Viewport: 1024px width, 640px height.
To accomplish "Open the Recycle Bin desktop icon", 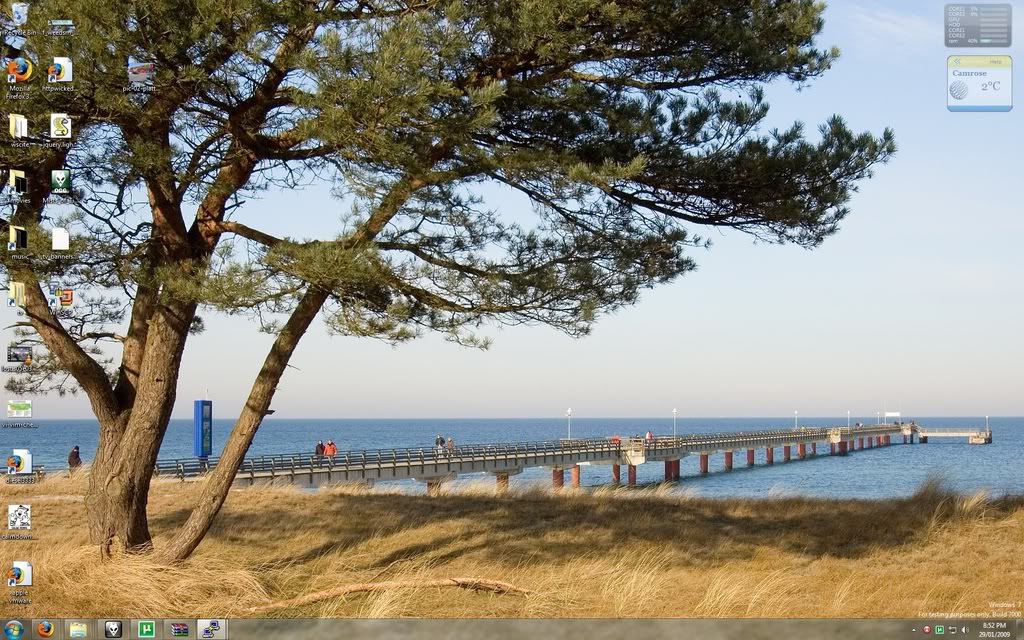I will point(19,15).
